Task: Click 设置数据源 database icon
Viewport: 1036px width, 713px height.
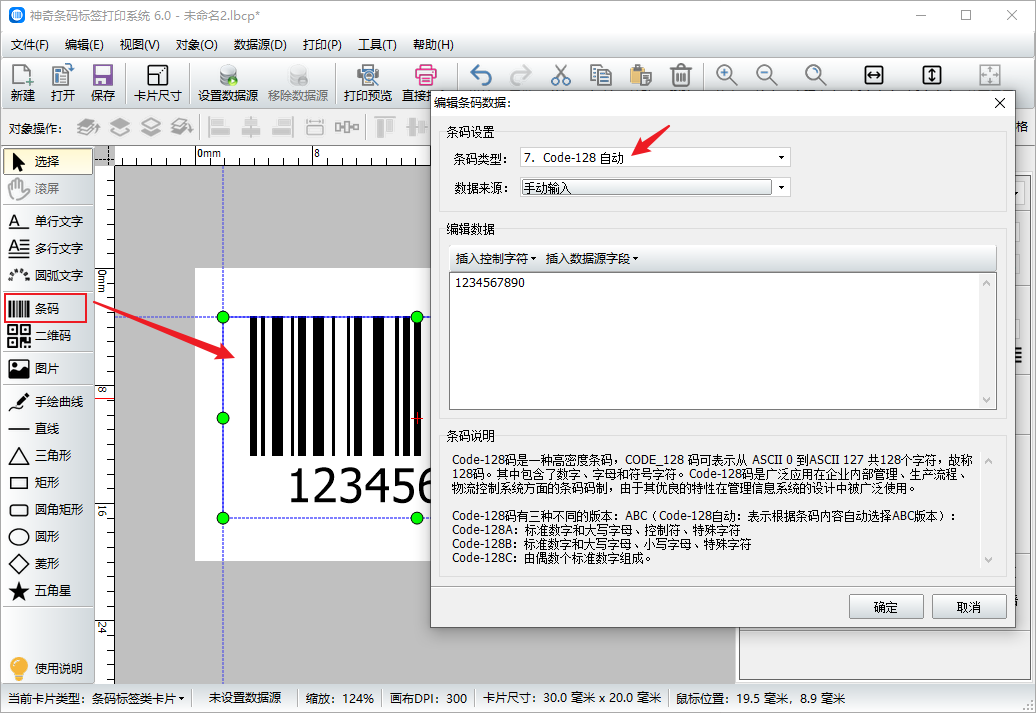Action: [228, 83]
